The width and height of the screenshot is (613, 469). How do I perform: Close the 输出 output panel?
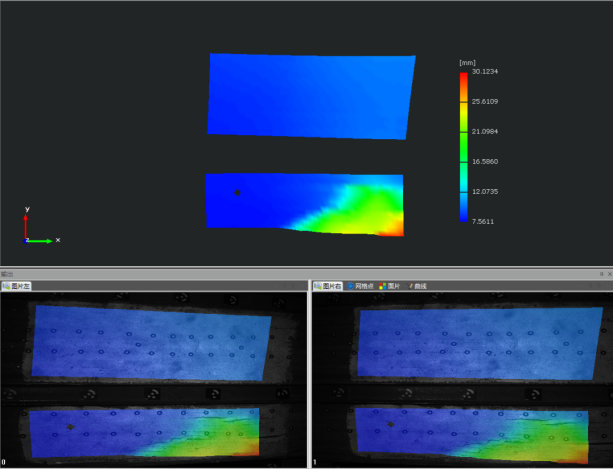coord(608,273)
